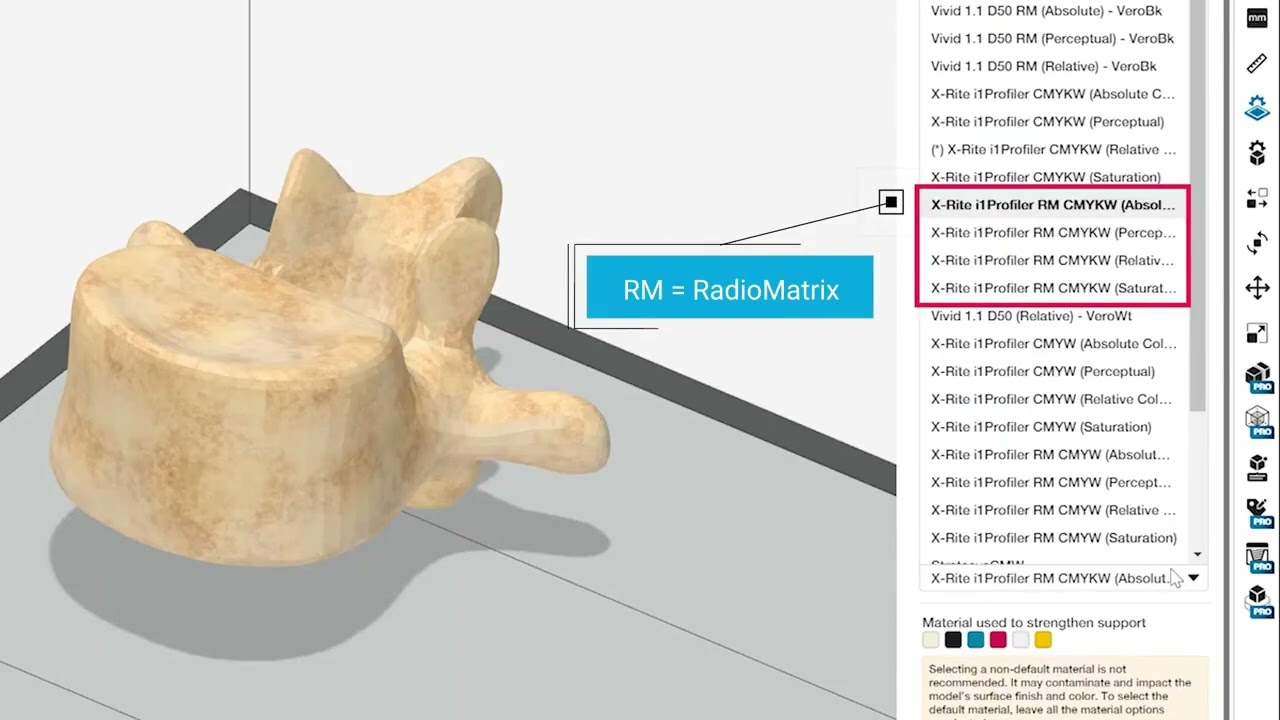Click the first PRO cube tool icon
This screenshot has width=1280, height=720.
pyautogui.click(x=1258, y=378)
